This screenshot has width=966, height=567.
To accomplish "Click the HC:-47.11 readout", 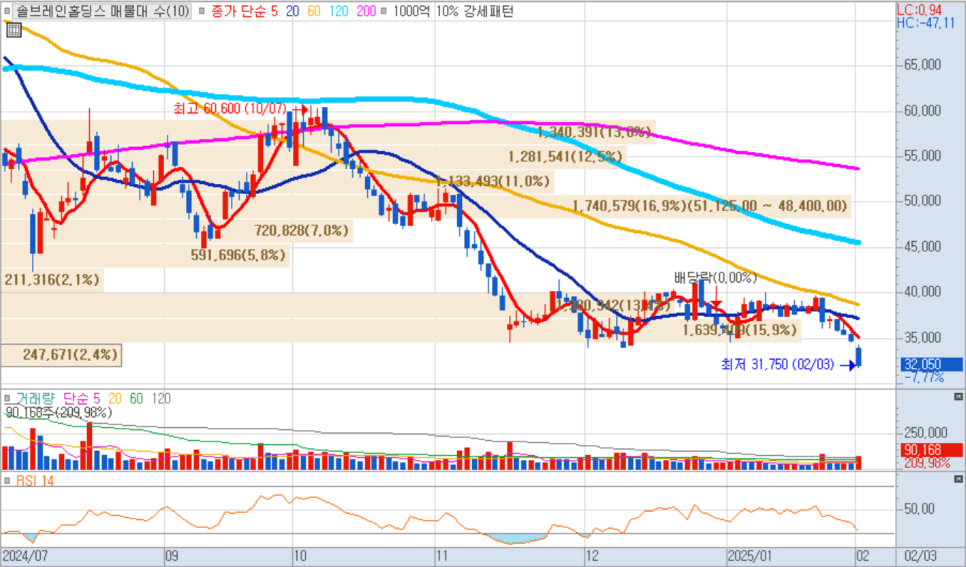I will tap(926, 23).
